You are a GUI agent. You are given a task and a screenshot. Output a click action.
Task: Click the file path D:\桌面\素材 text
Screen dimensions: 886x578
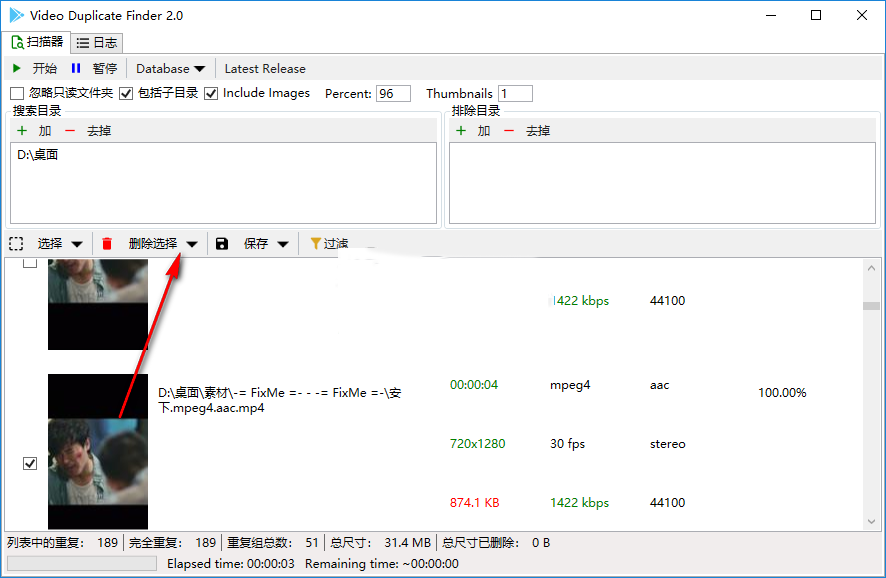[x=280, y=400]
